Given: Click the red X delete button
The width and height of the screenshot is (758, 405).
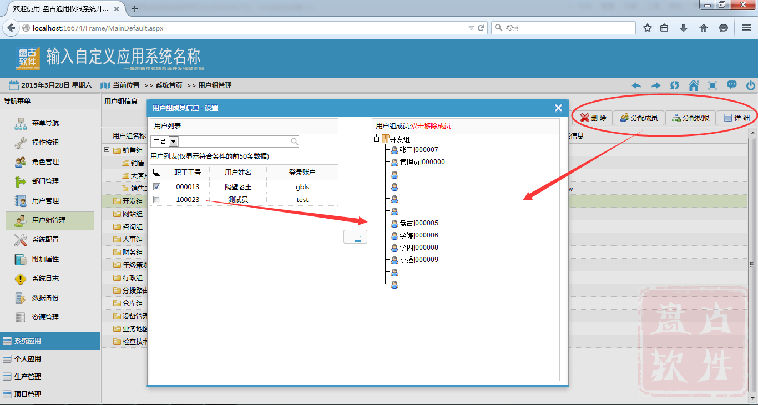Looking at the screenshot, I should tap(594, 117).
